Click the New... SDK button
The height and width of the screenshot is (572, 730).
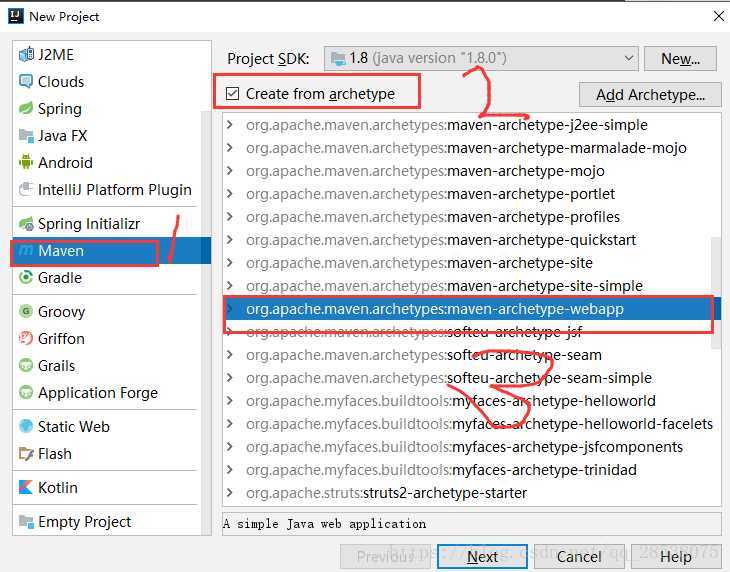680,59
